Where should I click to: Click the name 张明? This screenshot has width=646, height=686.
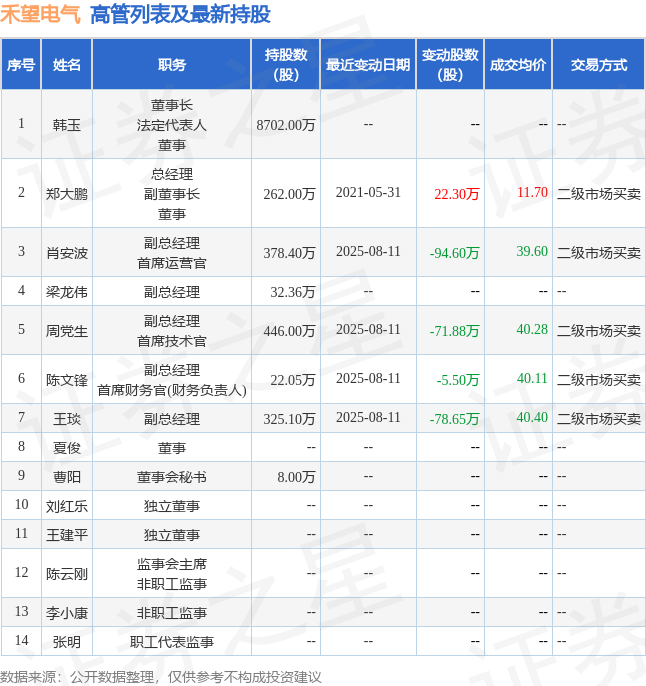(66, 642)
